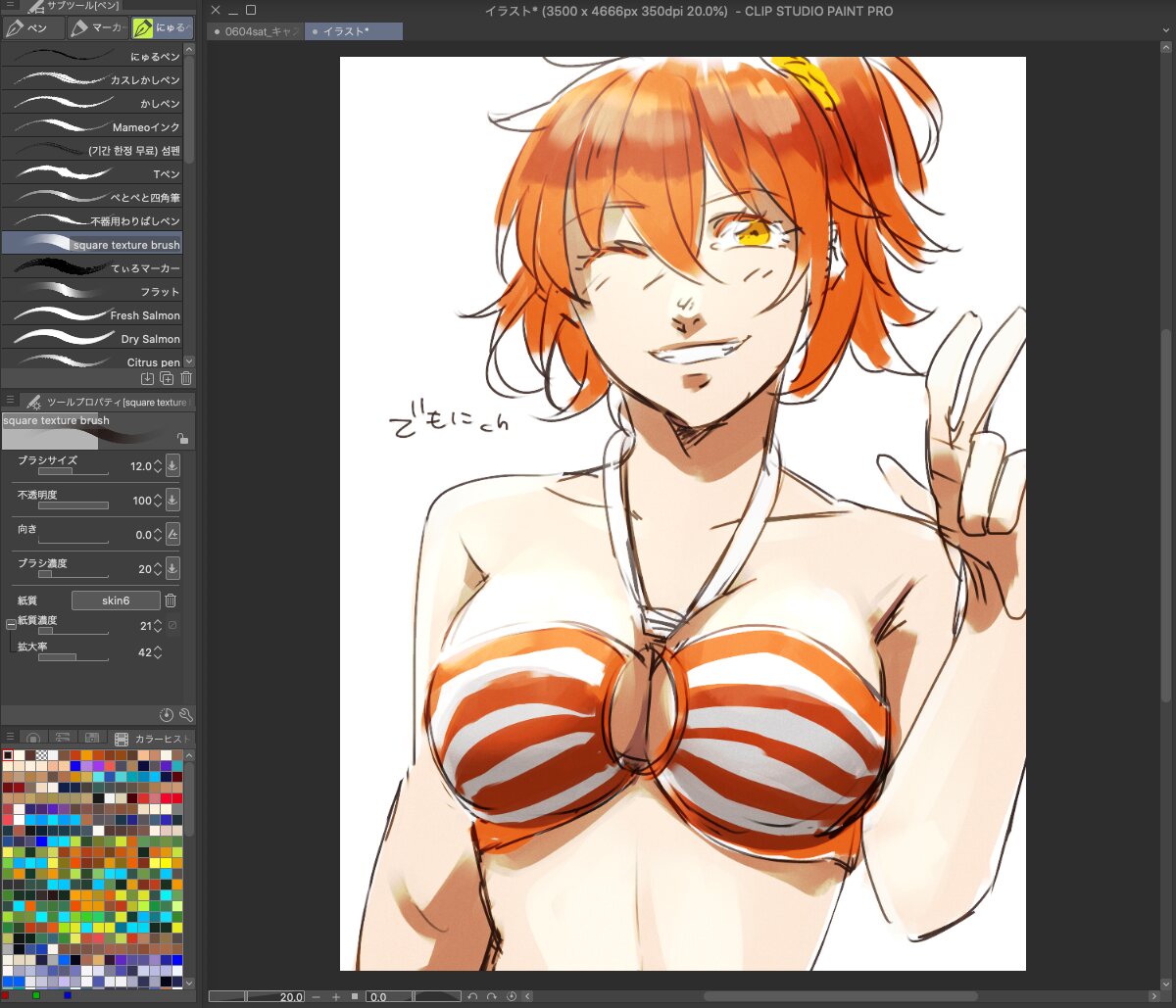Adjust the opacity slider bar
The height and width of the screenshot is (1008, 1176).
(73, 505)
